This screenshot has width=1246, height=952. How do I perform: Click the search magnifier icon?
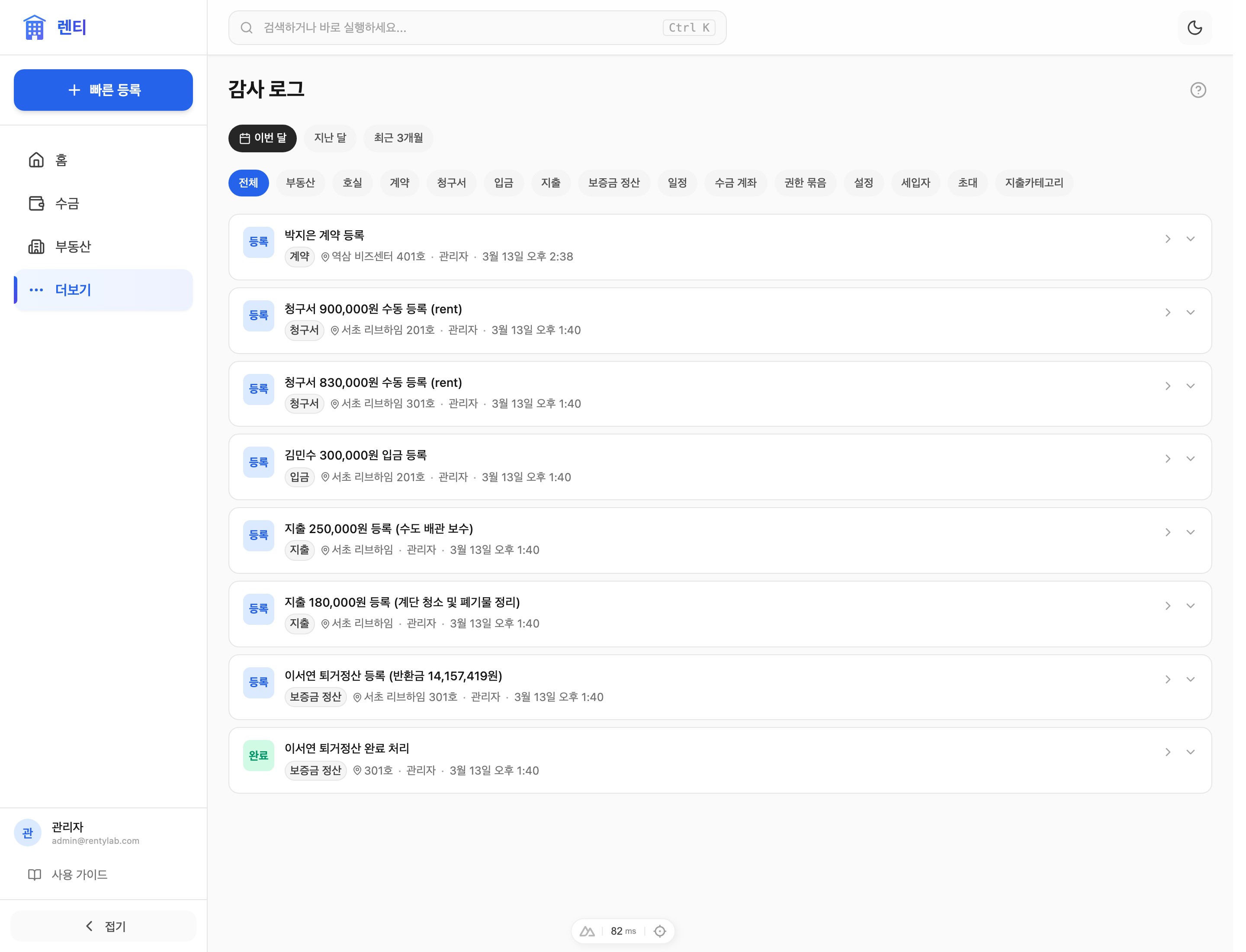click(x=247, y=28)
